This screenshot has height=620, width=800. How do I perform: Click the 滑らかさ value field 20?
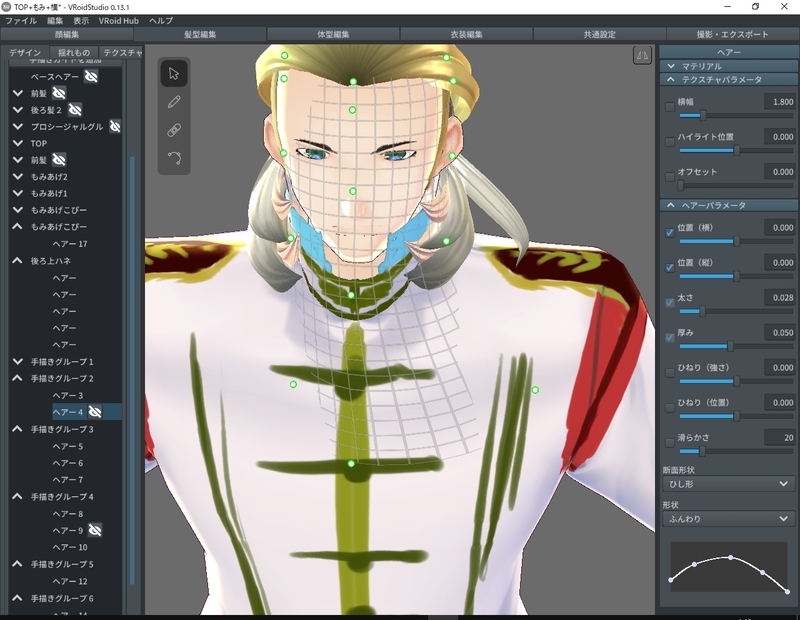click(779, 437)
